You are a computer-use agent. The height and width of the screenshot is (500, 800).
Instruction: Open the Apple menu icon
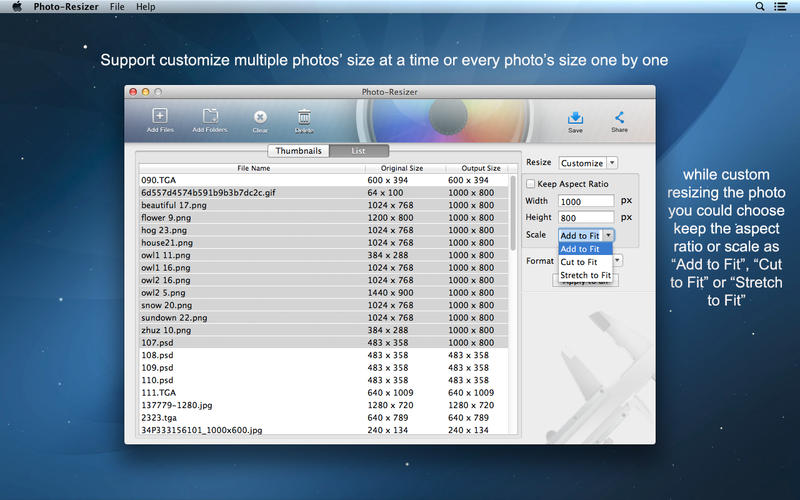click(x=17, y=7)
